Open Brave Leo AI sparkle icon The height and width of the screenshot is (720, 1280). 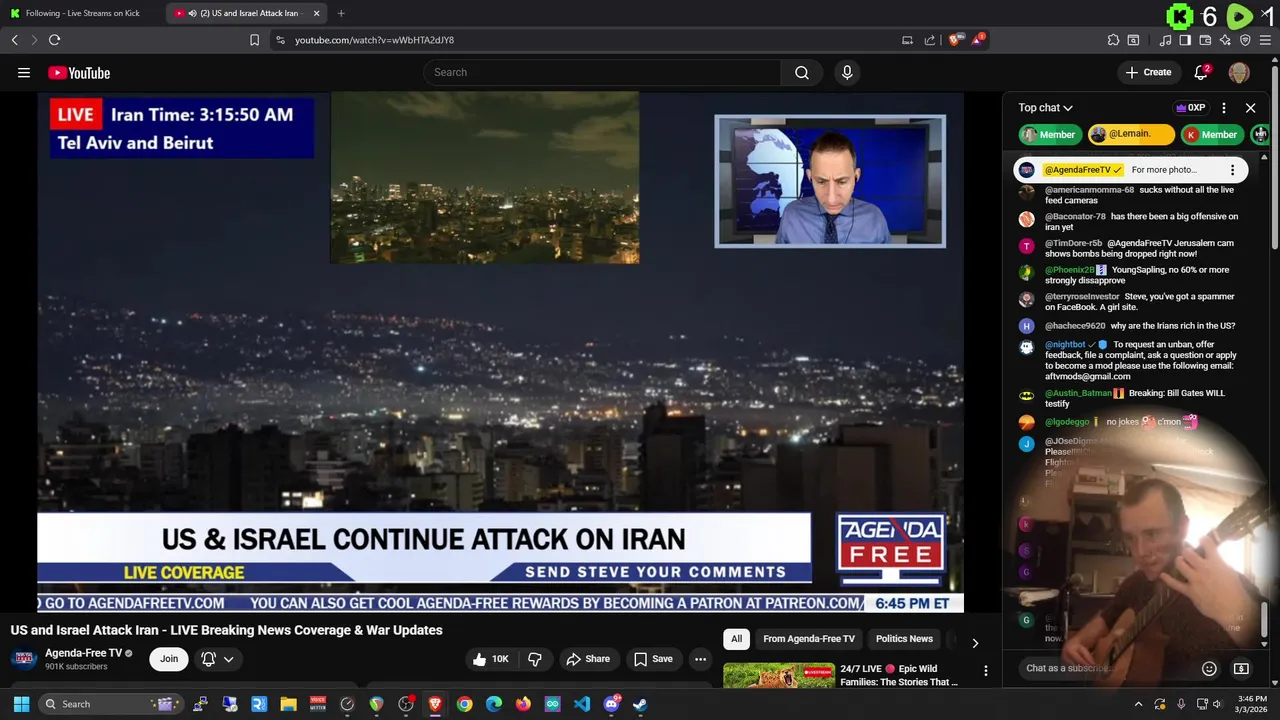click(1225, 40)
